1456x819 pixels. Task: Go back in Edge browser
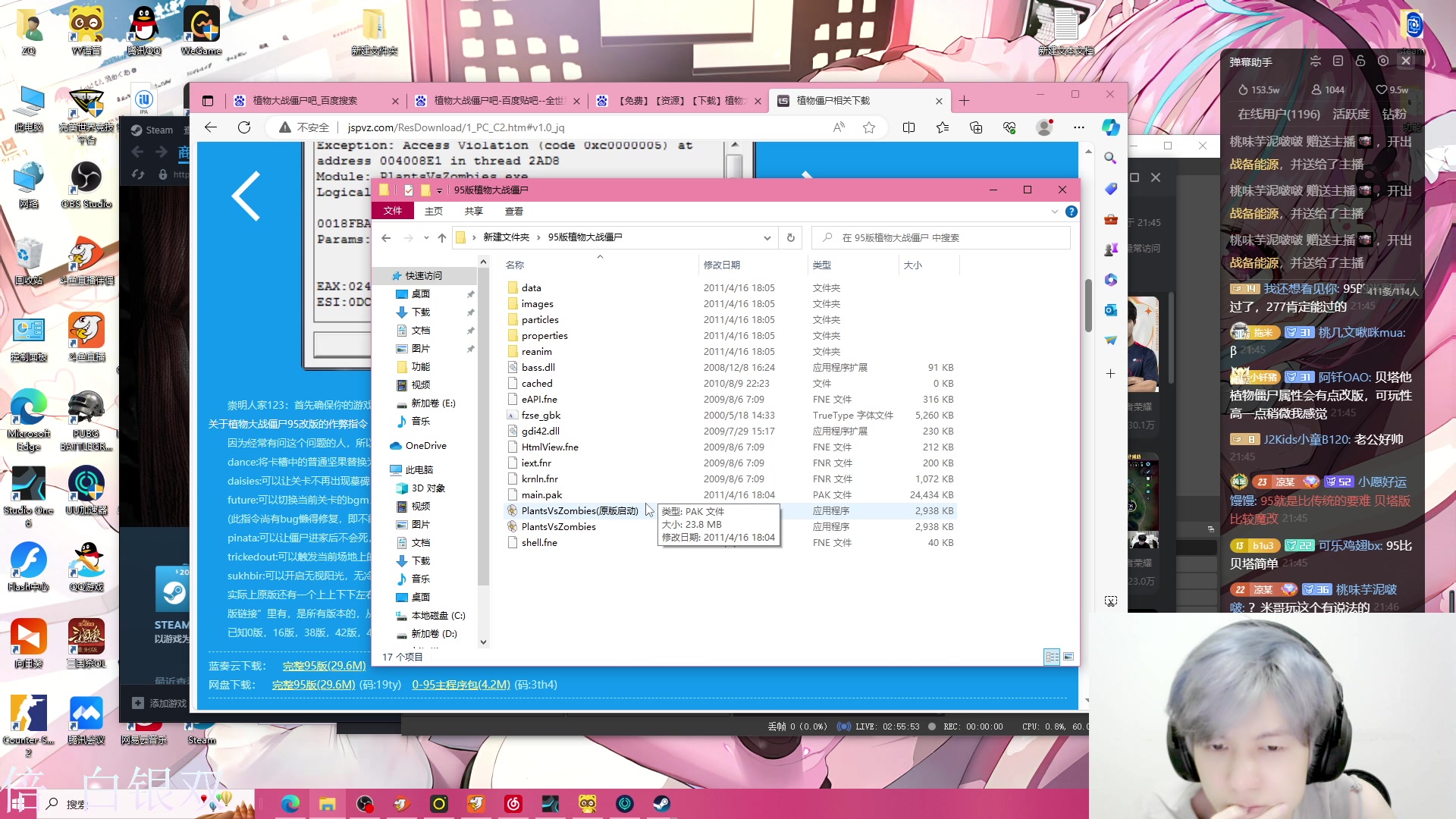(x=211, y=127)
